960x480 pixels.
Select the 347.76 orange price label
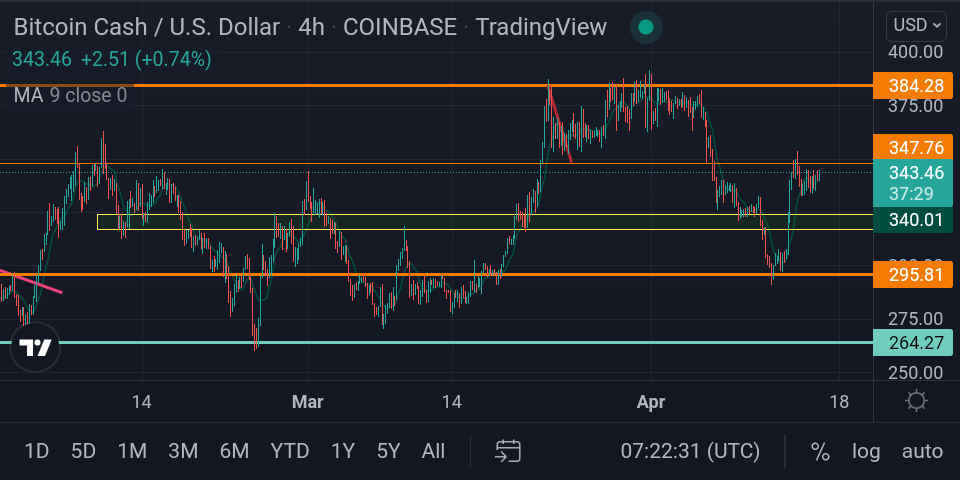click(x=913, y=148)
